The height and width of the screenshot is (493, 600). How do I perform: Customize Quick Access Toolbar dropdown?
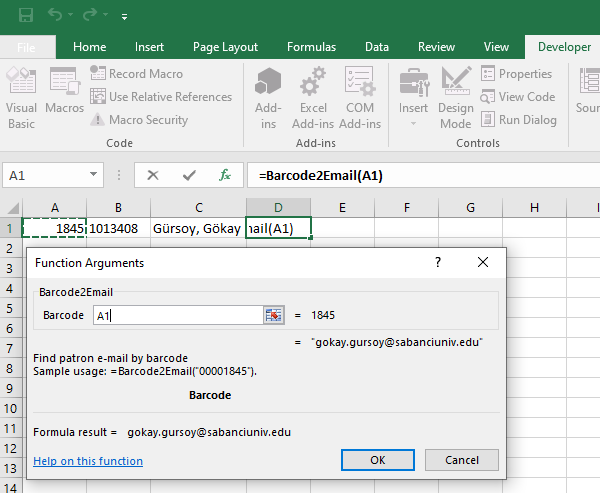tap(124, 16)
